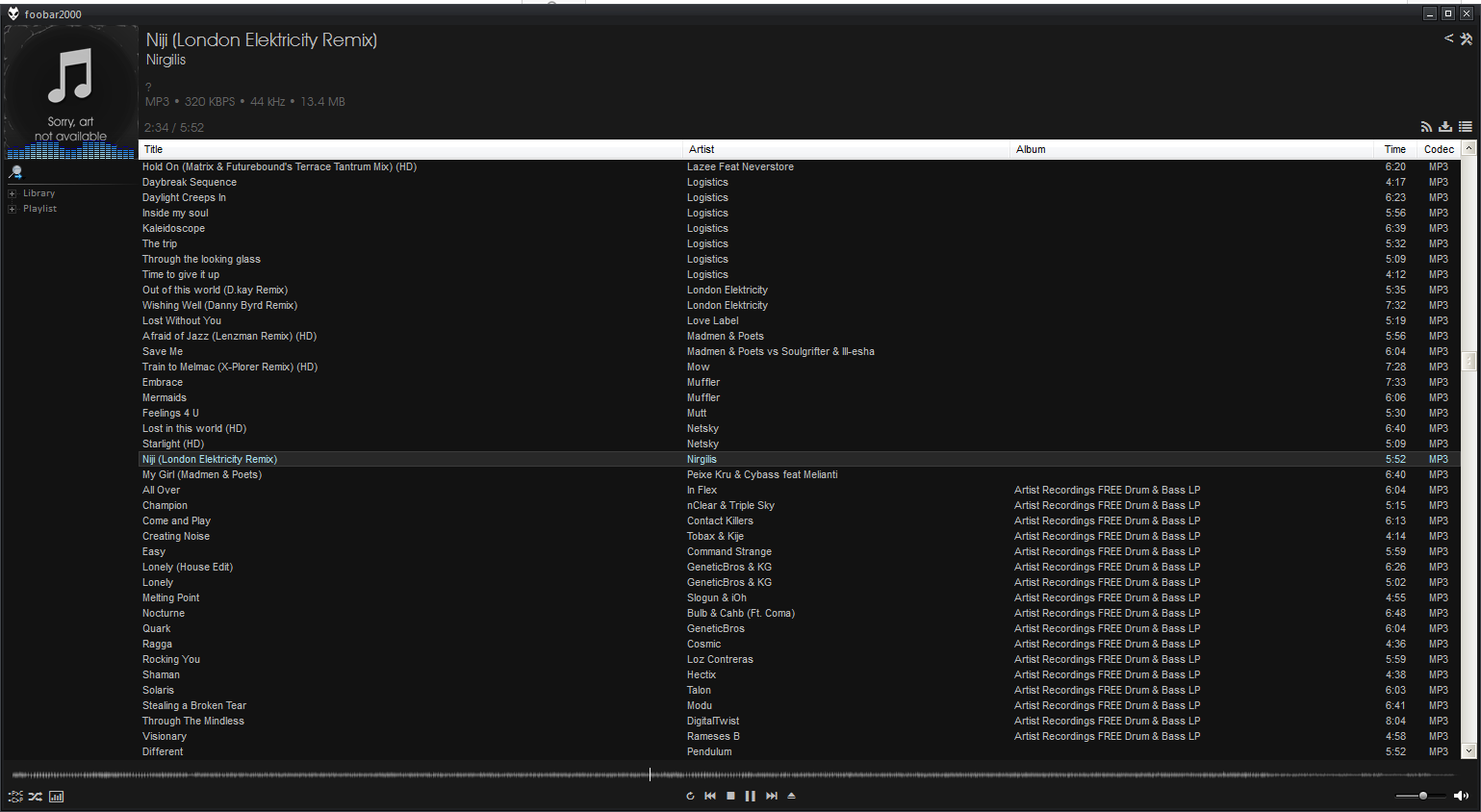Sort playlist by the Codec column header
This screenshot has width=1481, height=812.
tap(1439, 149)
